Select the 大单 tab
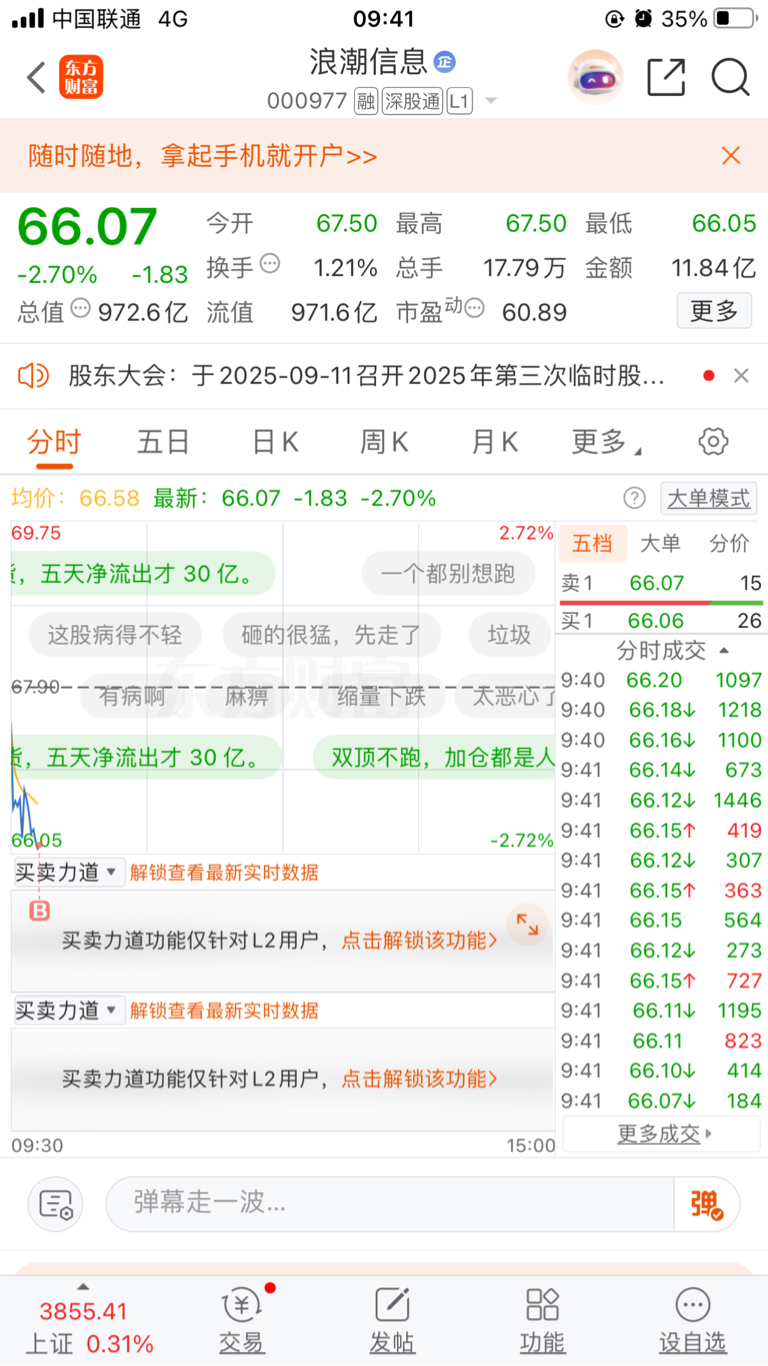The height and width of the screenshot is (1366, 768). (x=659, y=543)
